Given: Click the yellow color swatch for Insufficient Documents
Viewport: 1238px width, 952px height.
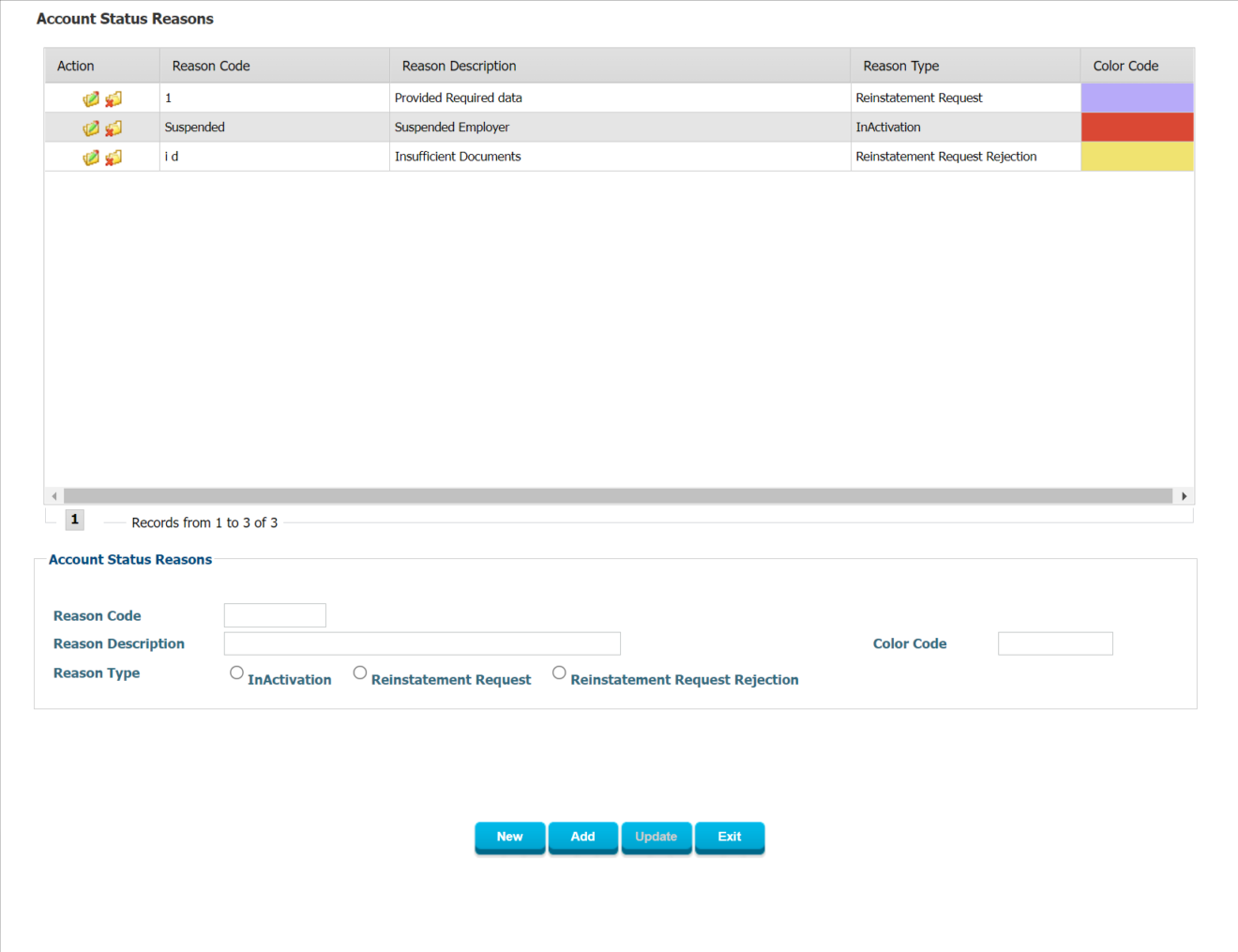Looking at the screenshot, I should pyautogui.click(x=1137, y=157).
